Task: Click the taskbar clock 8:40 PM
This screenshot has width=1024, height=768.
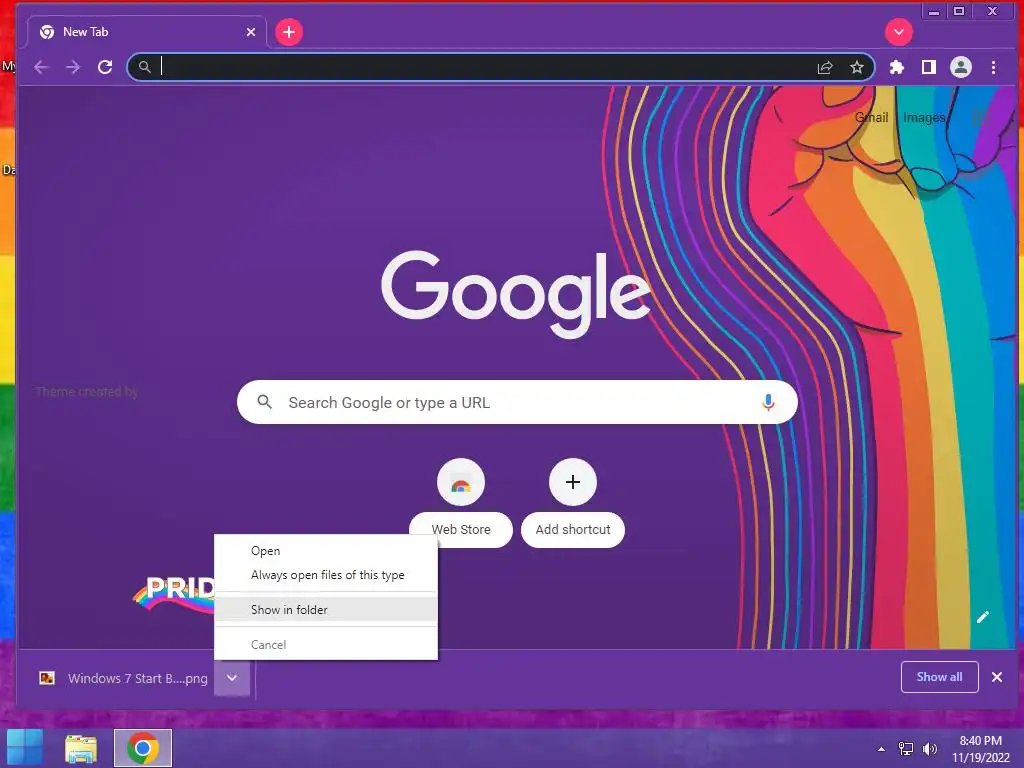Action: click(x=980, y=749)
